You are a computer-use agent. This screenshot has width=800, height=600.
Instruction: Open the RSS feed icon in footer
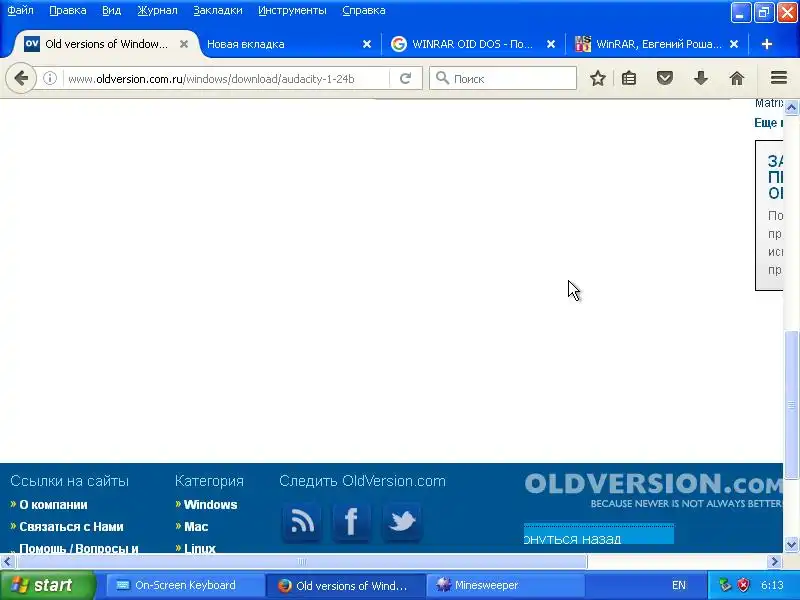click(x=302, y=522)
